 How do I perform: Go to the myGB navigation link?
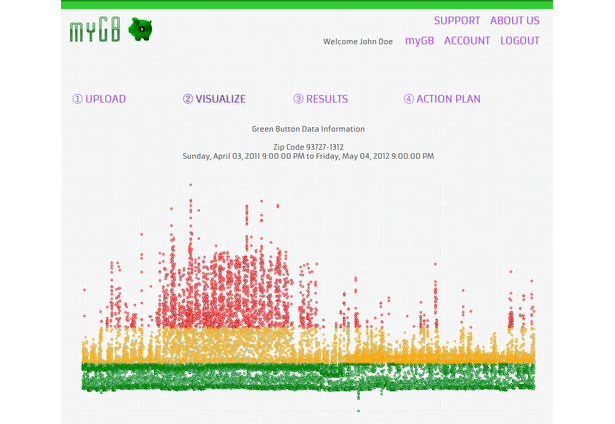[x=419, y=41]
